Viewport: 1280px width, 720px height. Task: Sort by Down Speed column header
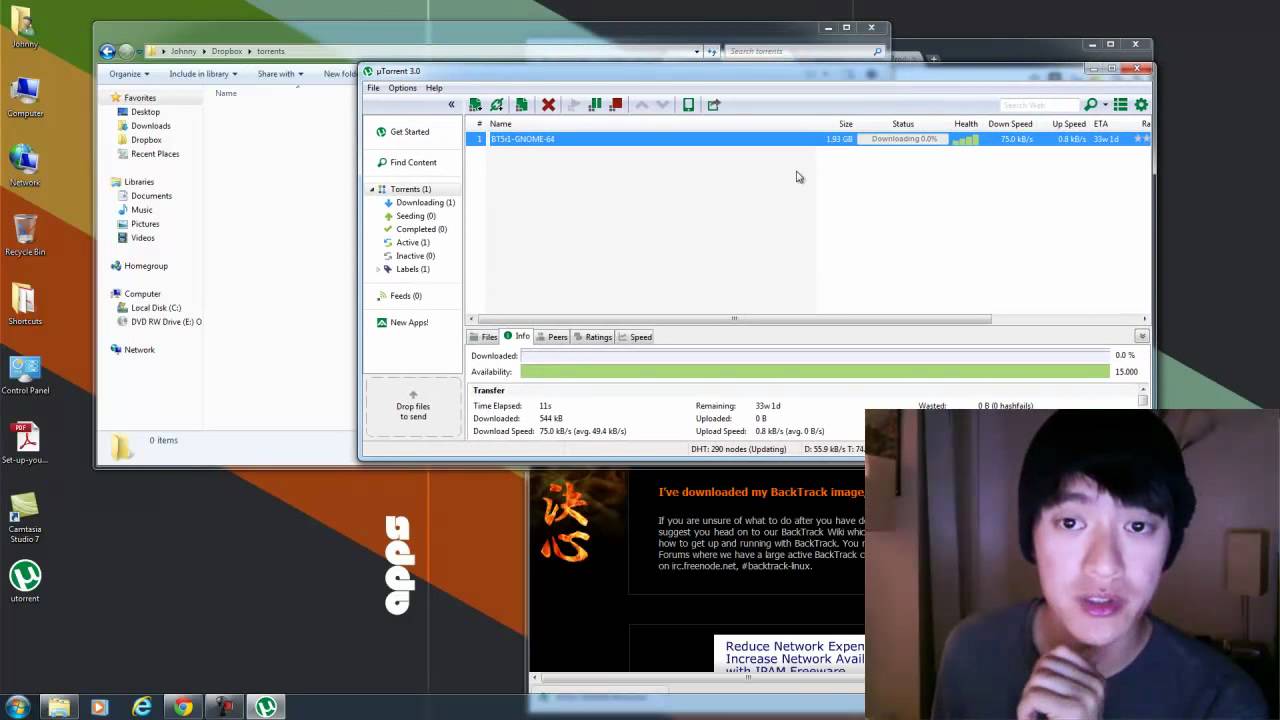point(1010,124)
